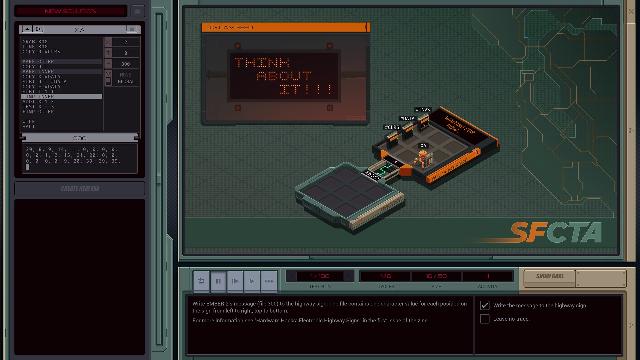The height and width of the screenshot is (360, 640).
Task: Click the SHOW GOAL button
Action: tap(549, 277)
